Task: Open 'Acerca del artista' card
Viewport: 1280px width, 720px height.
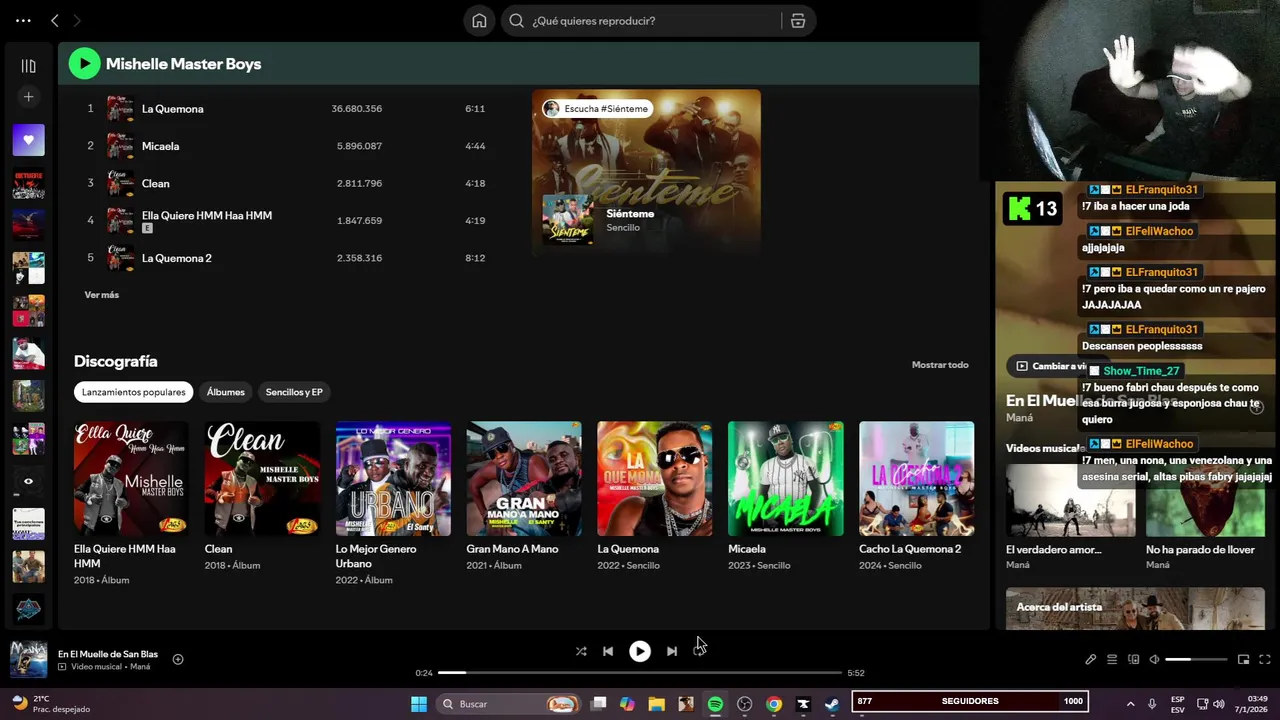Action: click(x=1134, y=608)
